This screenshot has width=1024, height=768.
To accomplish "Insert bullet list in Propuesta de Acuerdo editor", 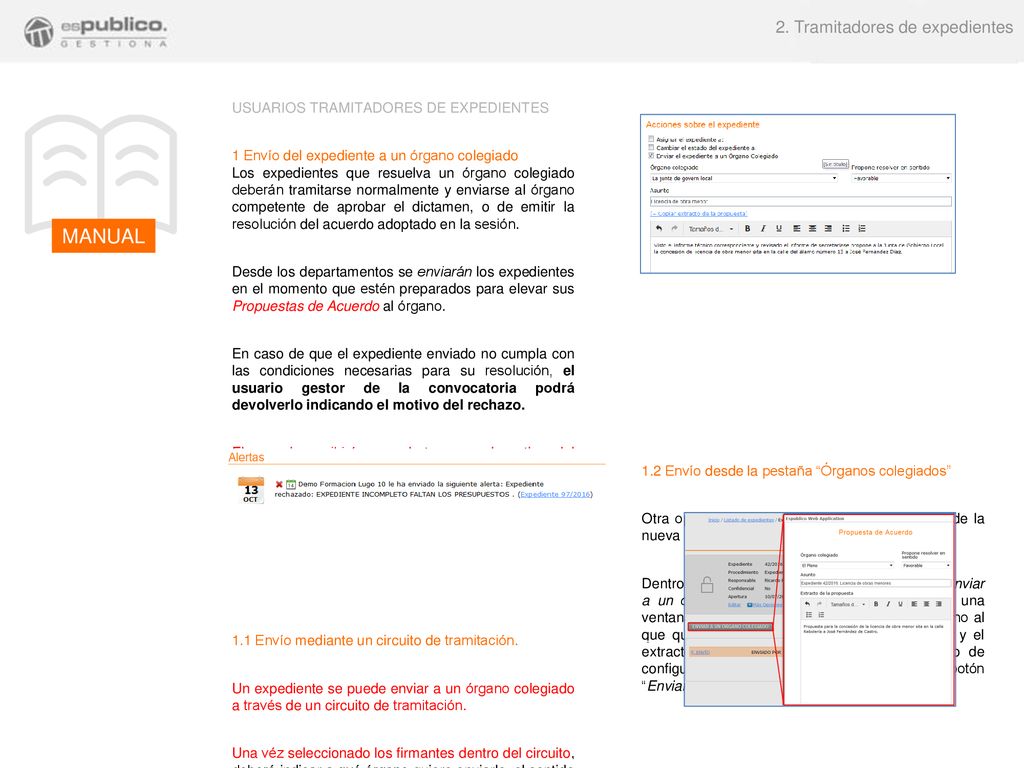I will (x=808, y=615).
